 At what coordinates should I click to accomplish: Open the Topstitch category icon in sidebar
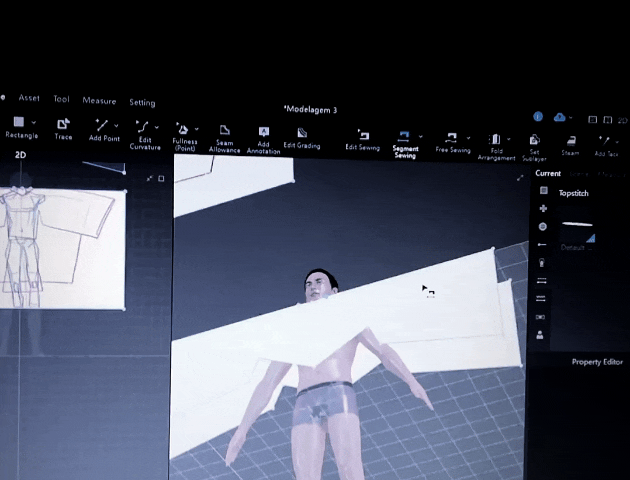point(541,280)
